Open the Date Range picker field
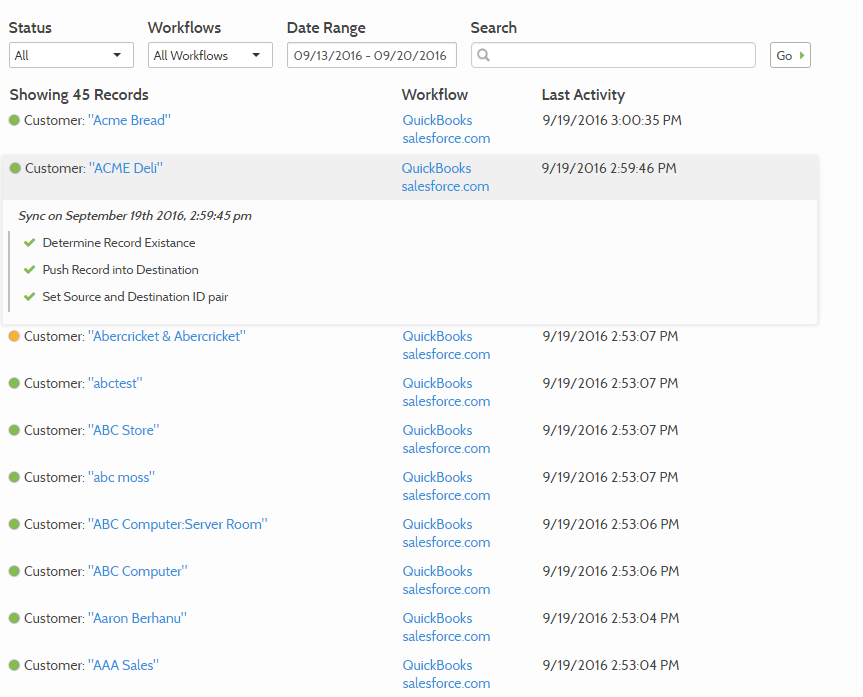Screen dimensions: 863x697 tap(372, 55)
